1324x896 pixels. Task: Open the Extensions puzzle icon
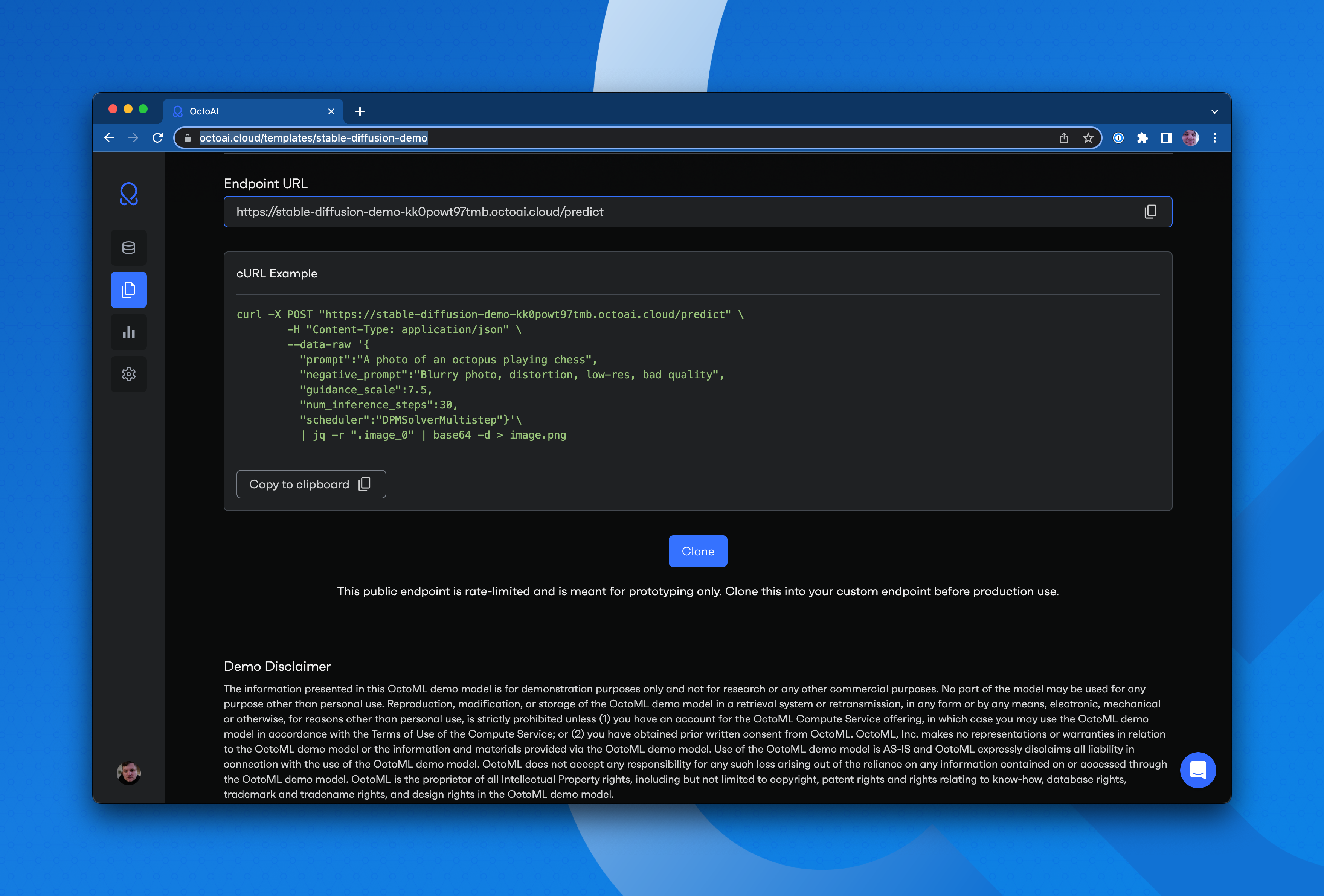(x=1142, y=138)
